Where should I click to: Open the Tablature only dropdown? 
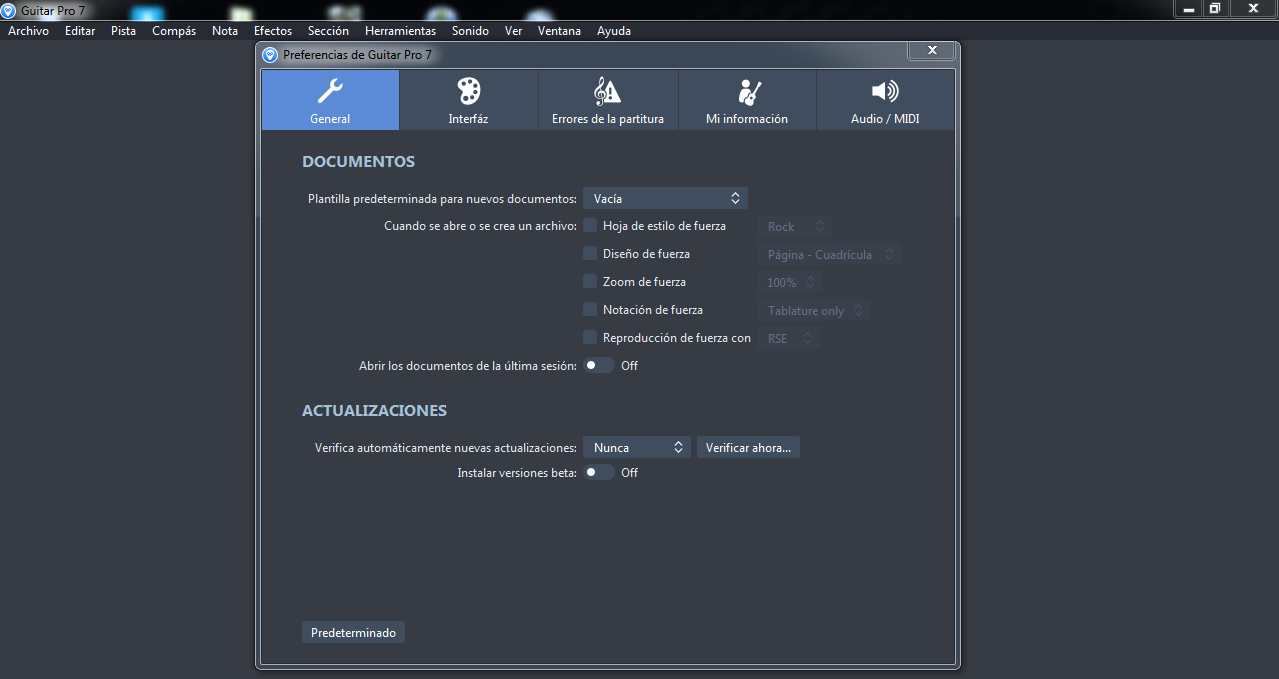(x=813, y=310)
